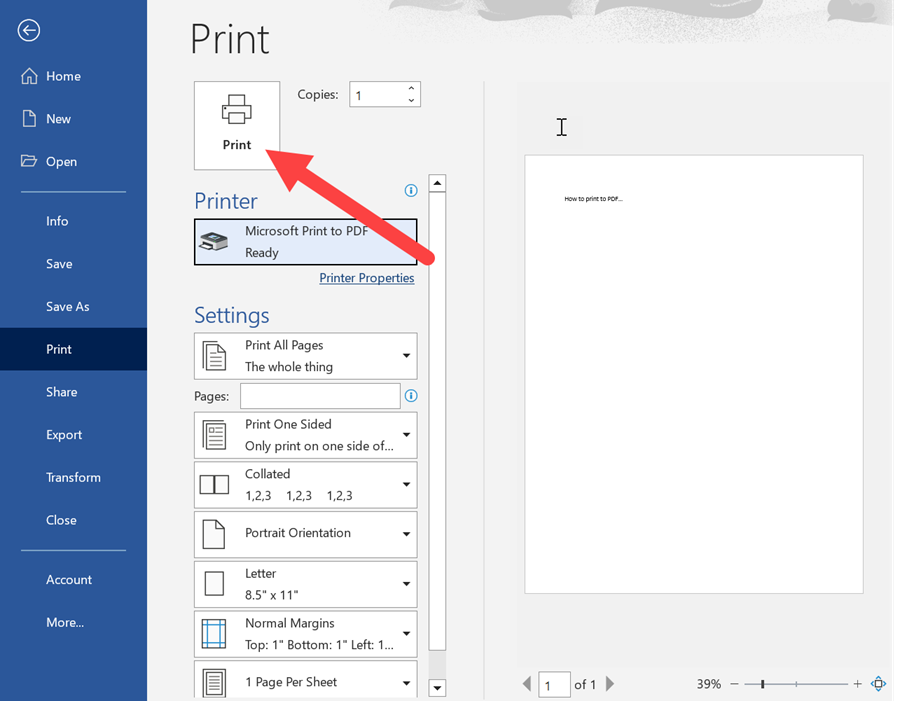Image resolution: width=900 pixels, height=701 pixels.
Task: Go to previous page in preview
Action: 527,684
